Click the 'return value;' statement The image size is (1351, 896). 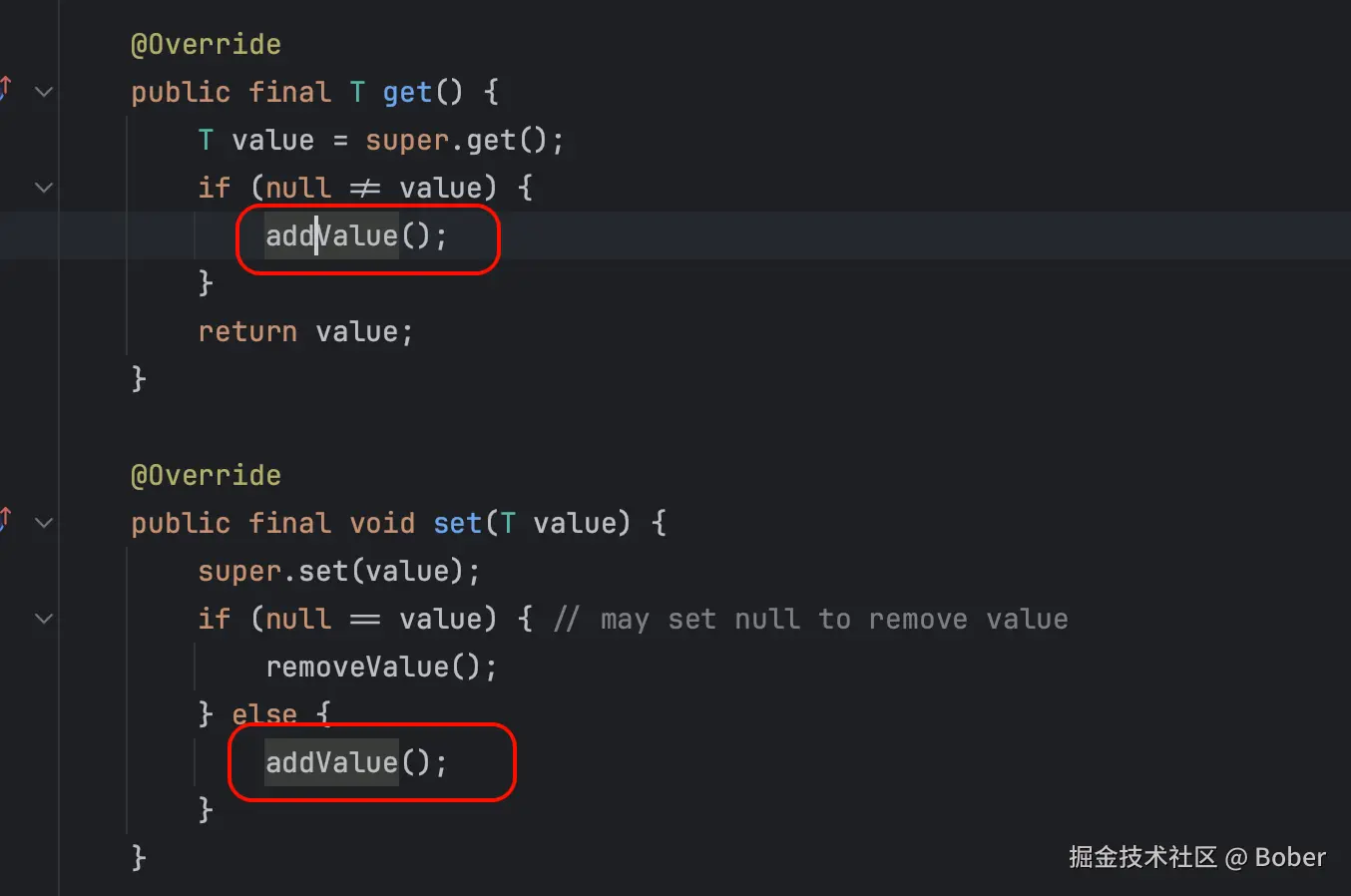(x=305, y=332)
